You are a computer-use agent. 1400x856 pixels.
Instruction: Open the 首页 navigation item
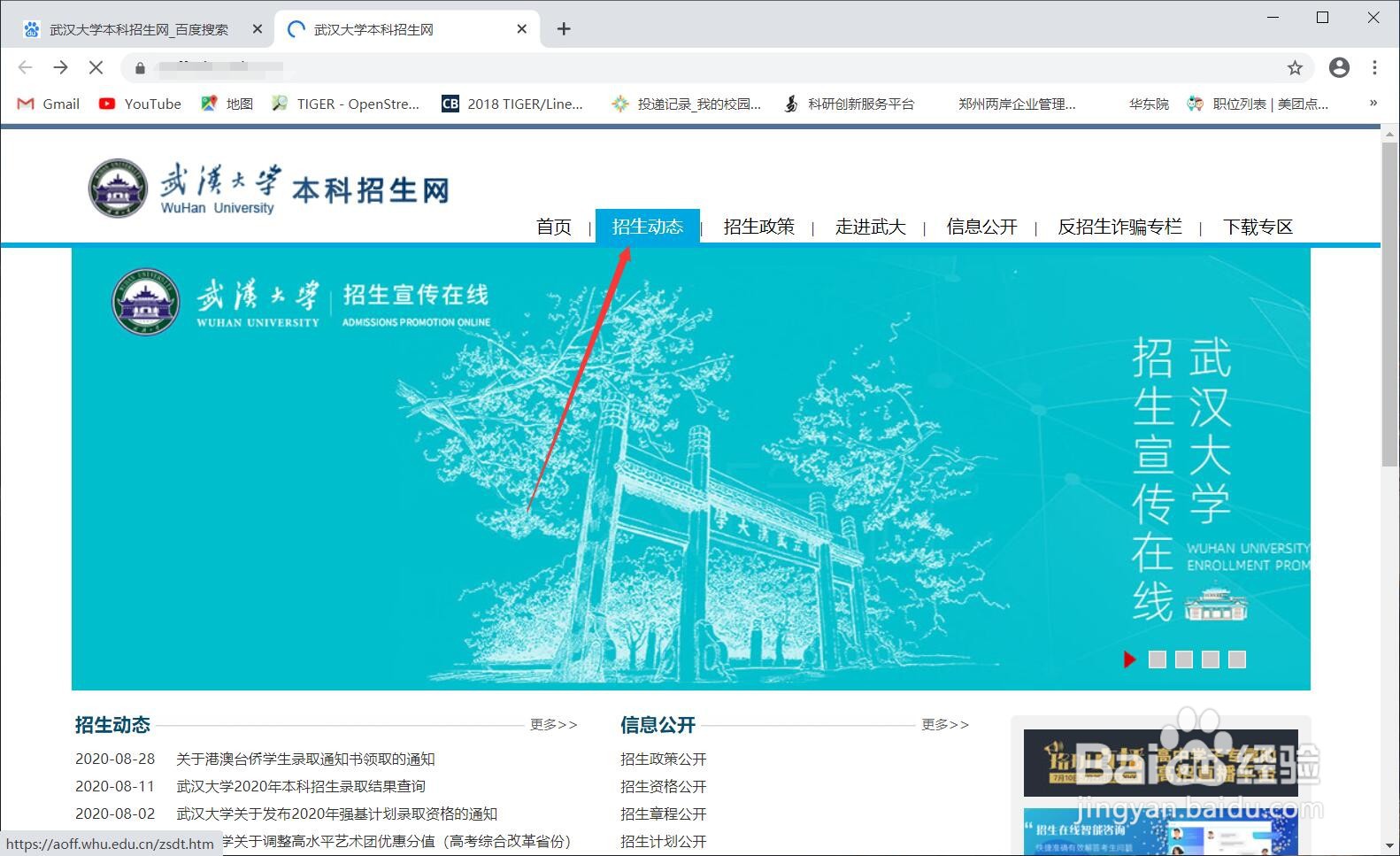[x=554, y=227]
